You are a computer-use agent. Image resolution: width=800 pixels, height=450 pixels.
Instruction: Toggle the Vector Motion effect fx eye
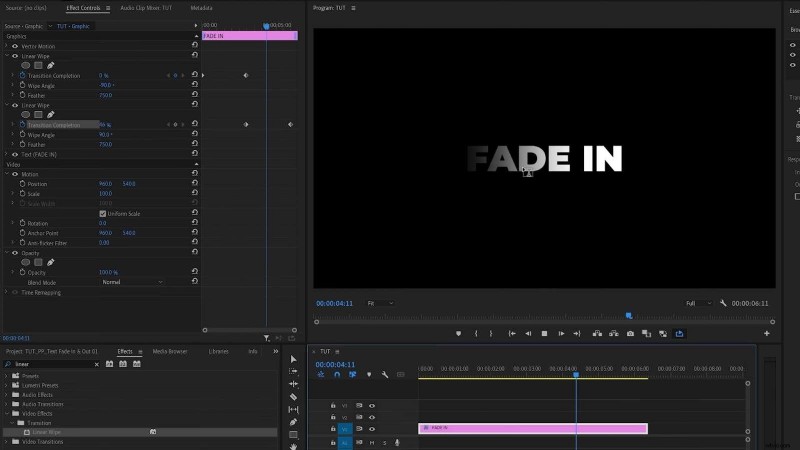(15, 46)
